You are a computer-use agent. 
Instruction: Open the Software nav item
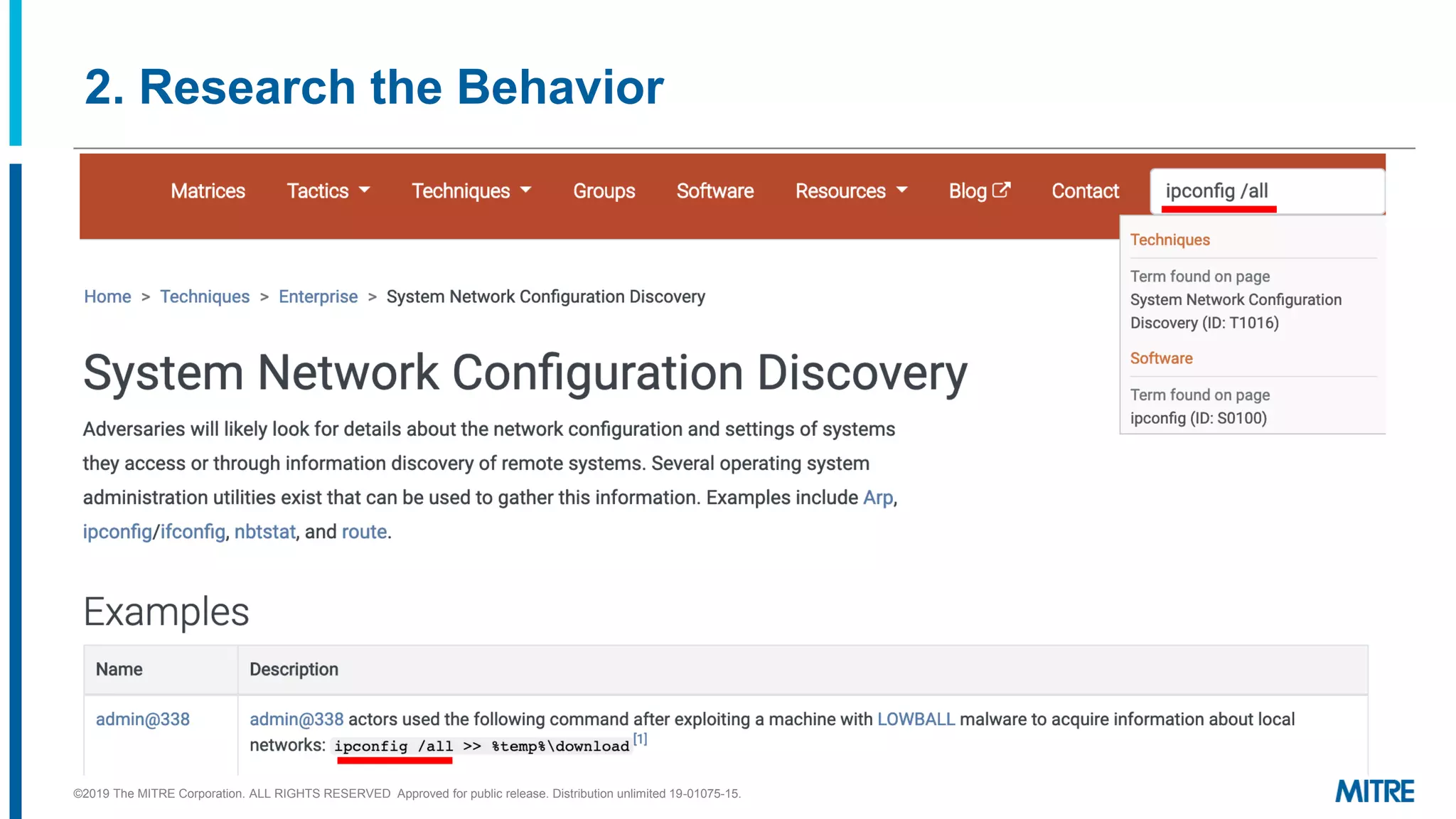tap(715, 191)
